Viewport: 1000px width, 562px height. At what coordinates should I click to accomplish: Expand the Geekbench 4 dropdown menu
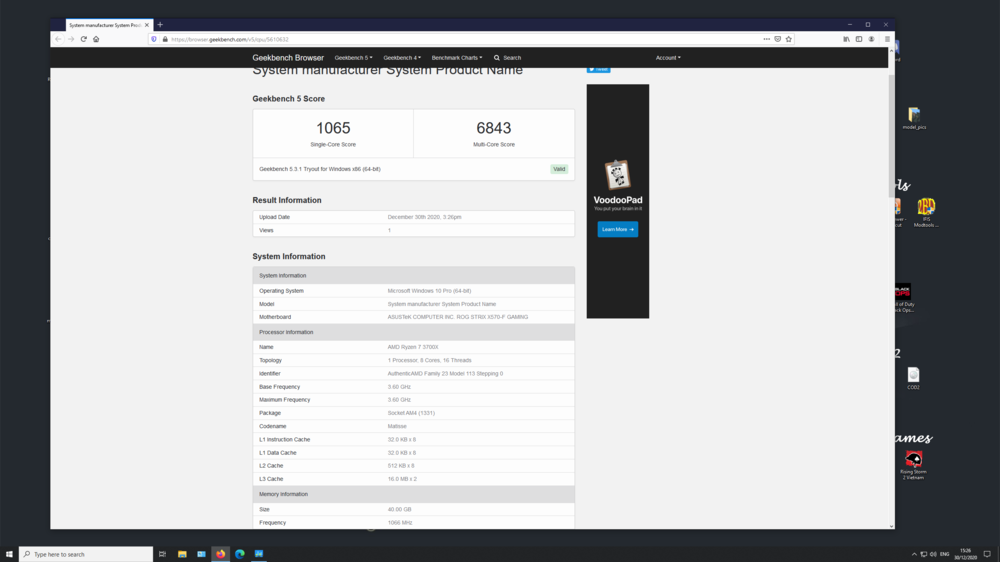[x=401, y=58]
